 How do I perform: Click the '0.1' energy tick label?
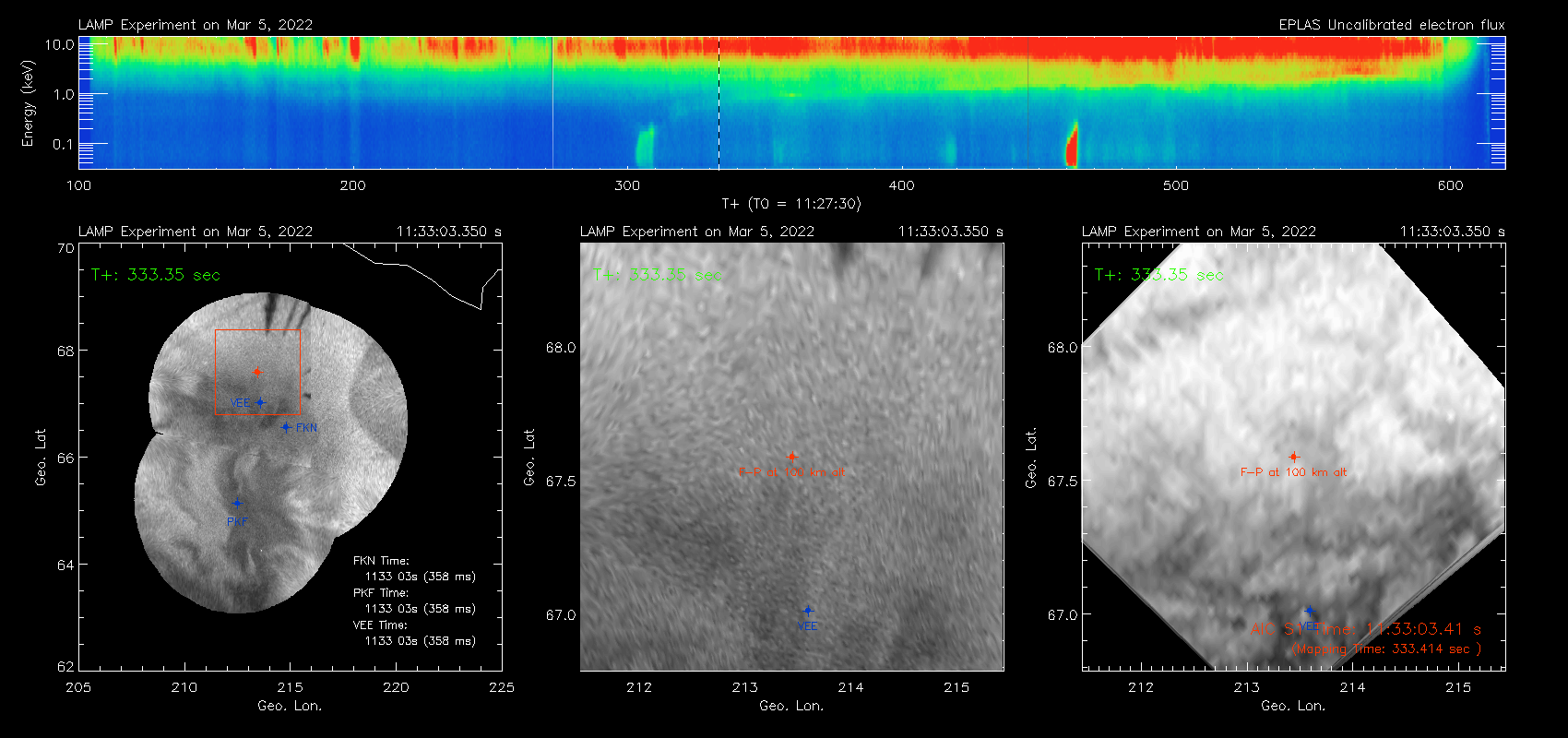[64, 144]
